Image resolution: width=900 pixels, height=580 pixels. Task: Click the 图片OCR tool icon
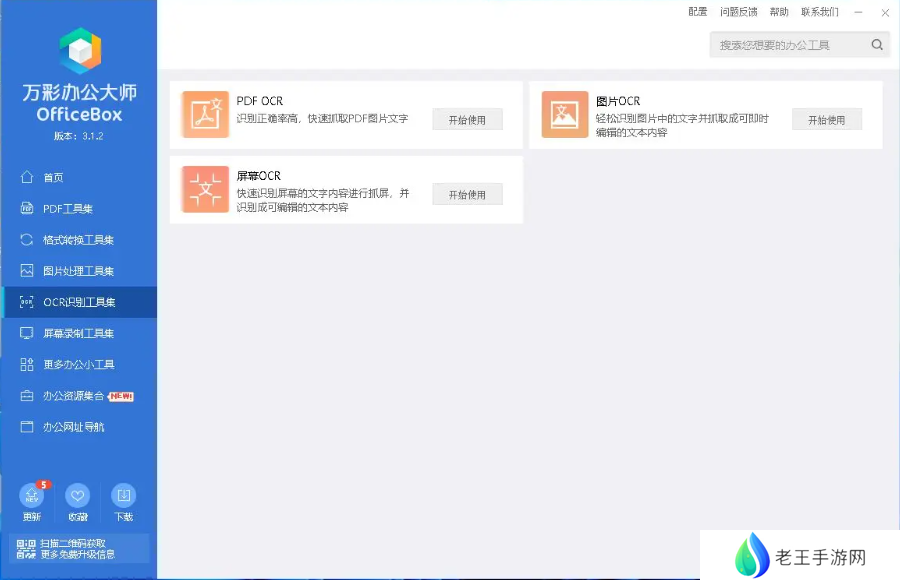pos(565,114)
